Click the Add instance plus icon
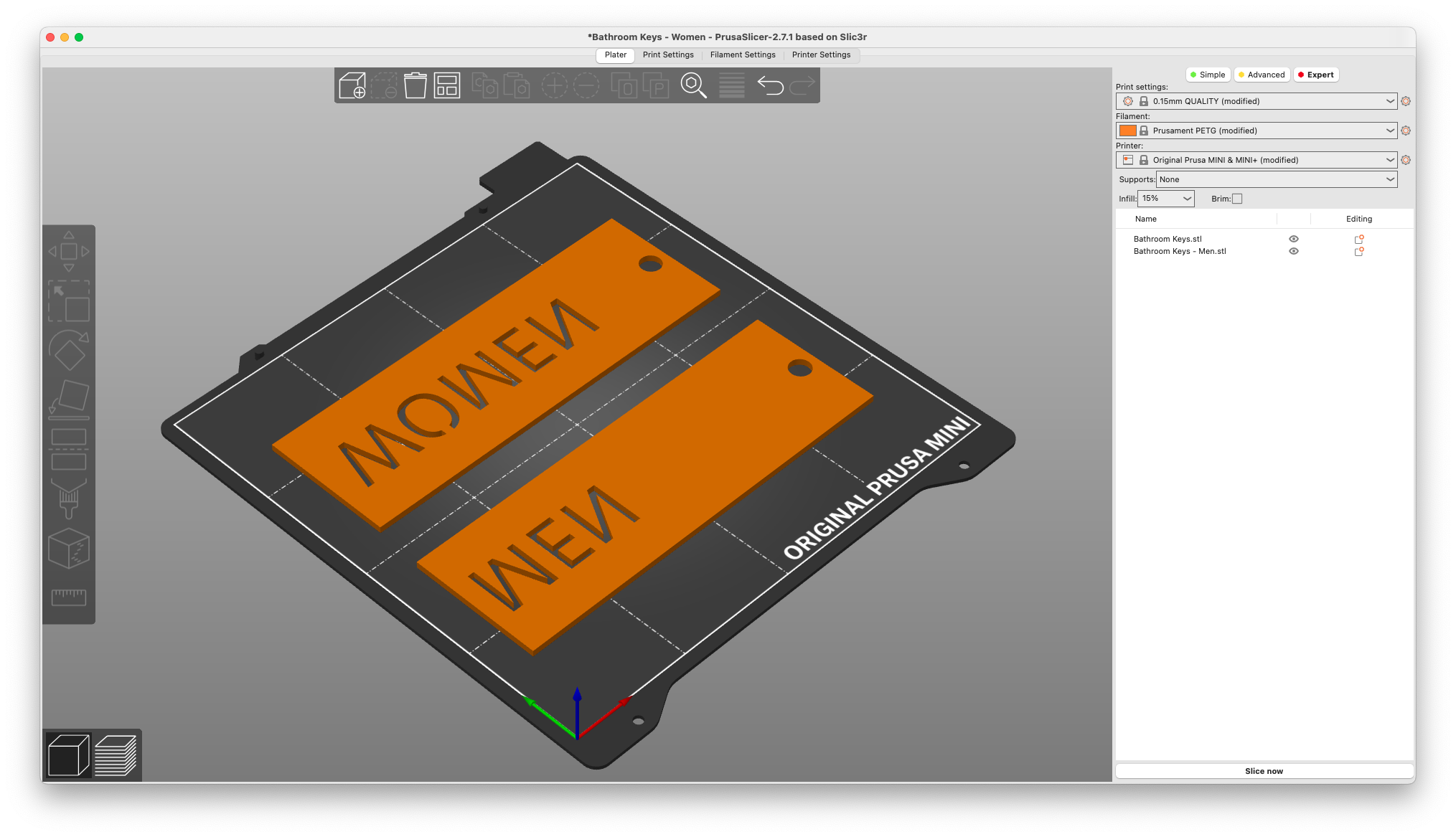This screenshot has width=1456, height=837. 554,86
